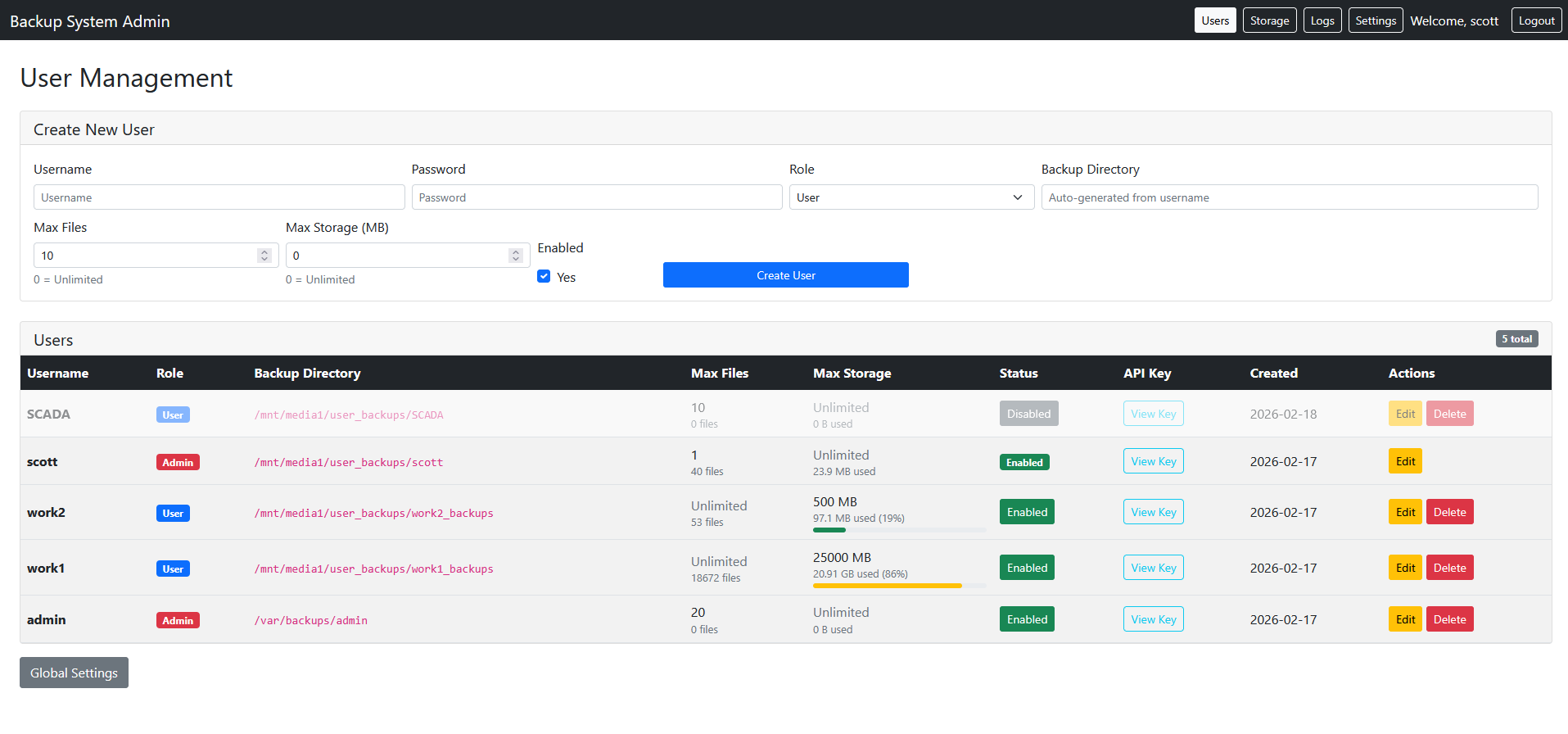This screenshot has width=1568, height=734.
Task: Click the Enabled status button for admin
Action: [1027, 619]
